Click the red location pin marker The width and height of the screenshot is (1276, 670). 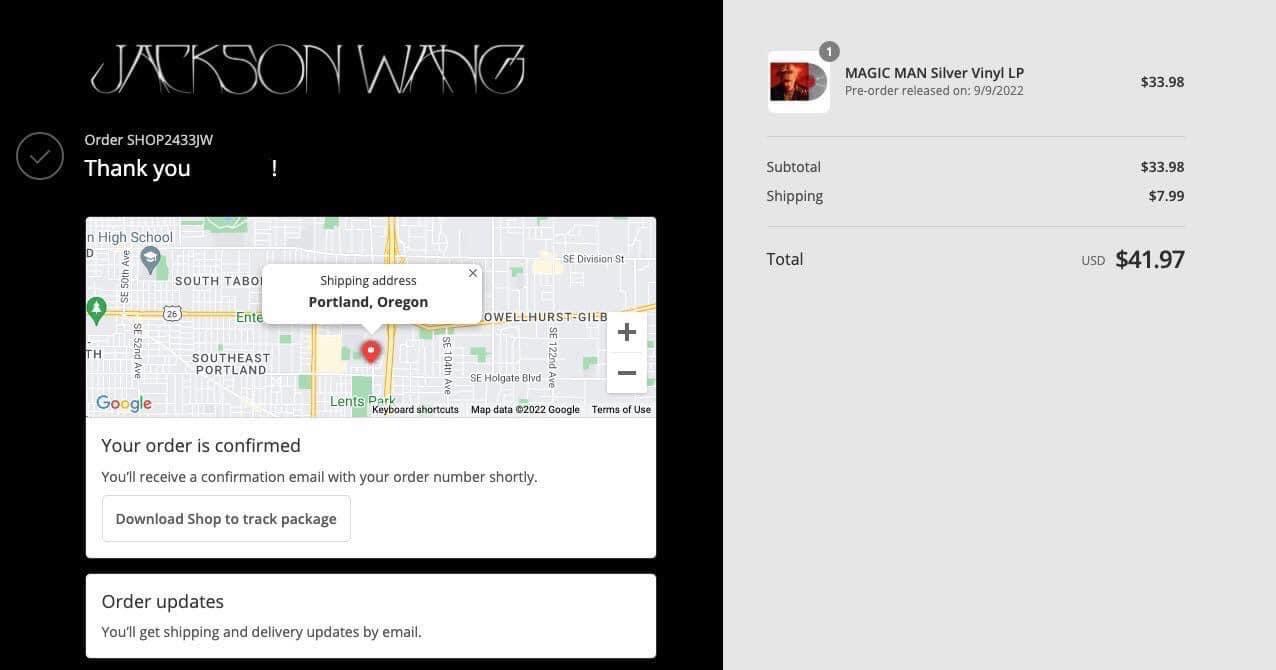(x=371, y=352)
